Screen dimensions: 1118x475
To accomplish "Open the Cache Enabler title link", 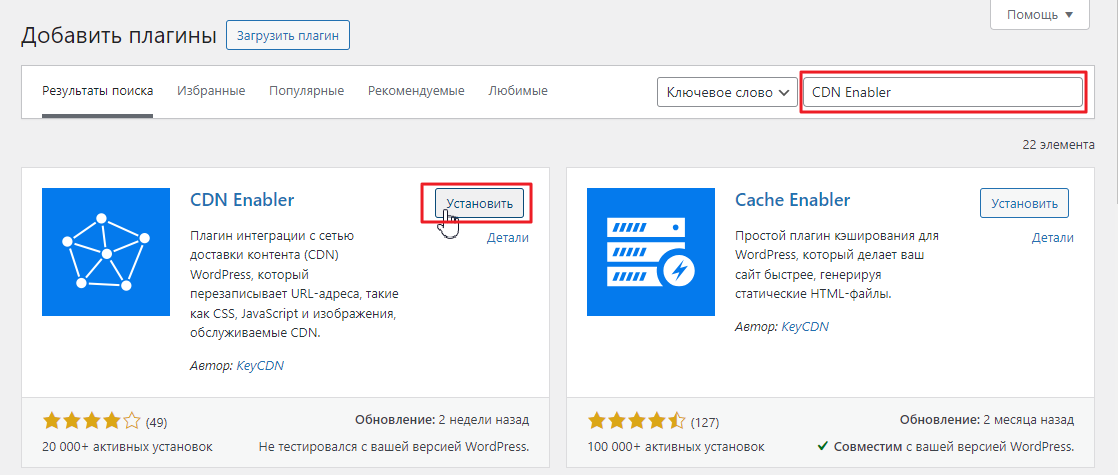I will click(792, 200).
